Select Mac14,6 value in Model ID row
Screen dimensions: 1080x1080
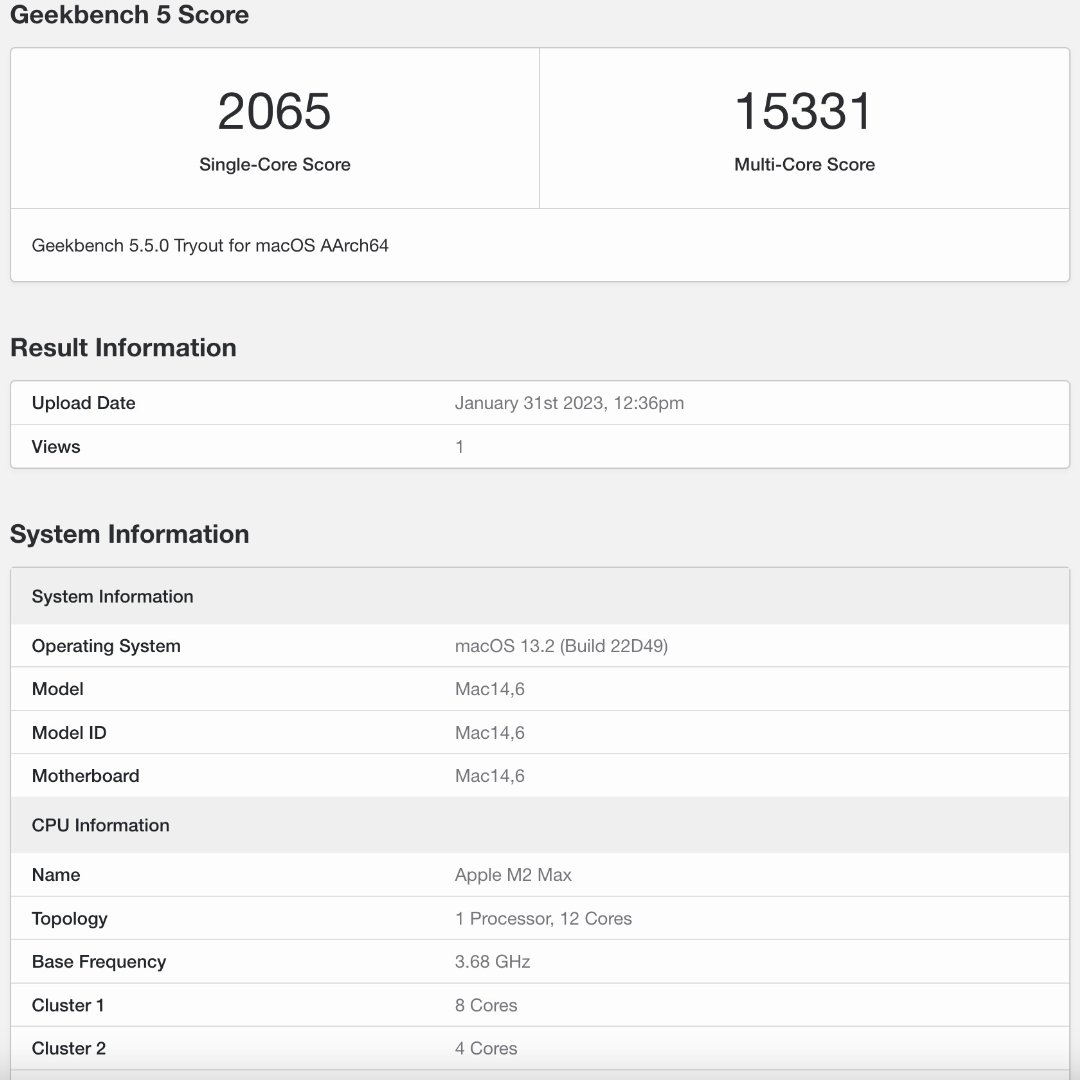[490, 733]
